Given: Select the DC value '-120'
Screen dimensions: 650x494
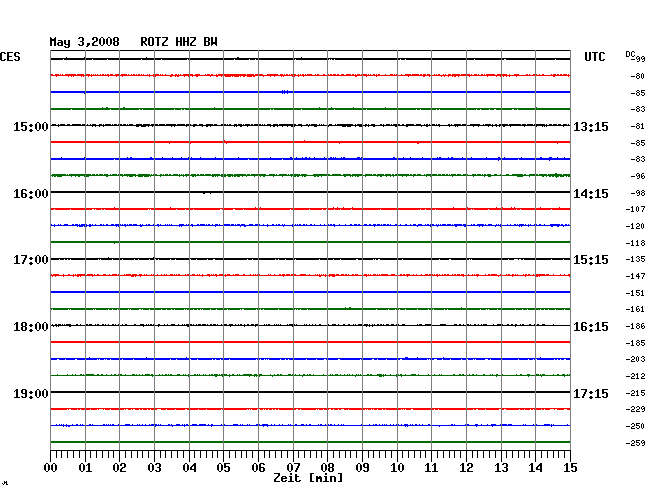Looking at the screenshot, I should pos(635,226).
